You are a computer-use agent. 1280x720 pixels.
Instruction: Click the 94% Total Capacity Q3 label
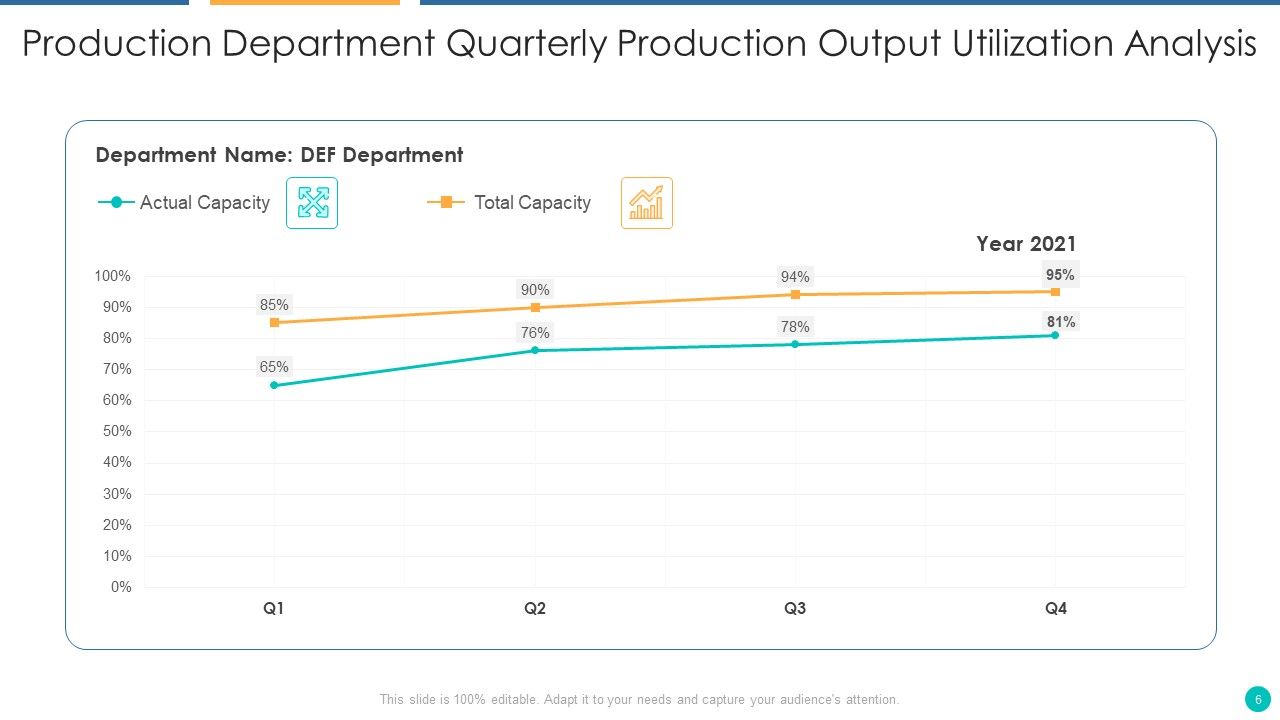tap(795, 277)
